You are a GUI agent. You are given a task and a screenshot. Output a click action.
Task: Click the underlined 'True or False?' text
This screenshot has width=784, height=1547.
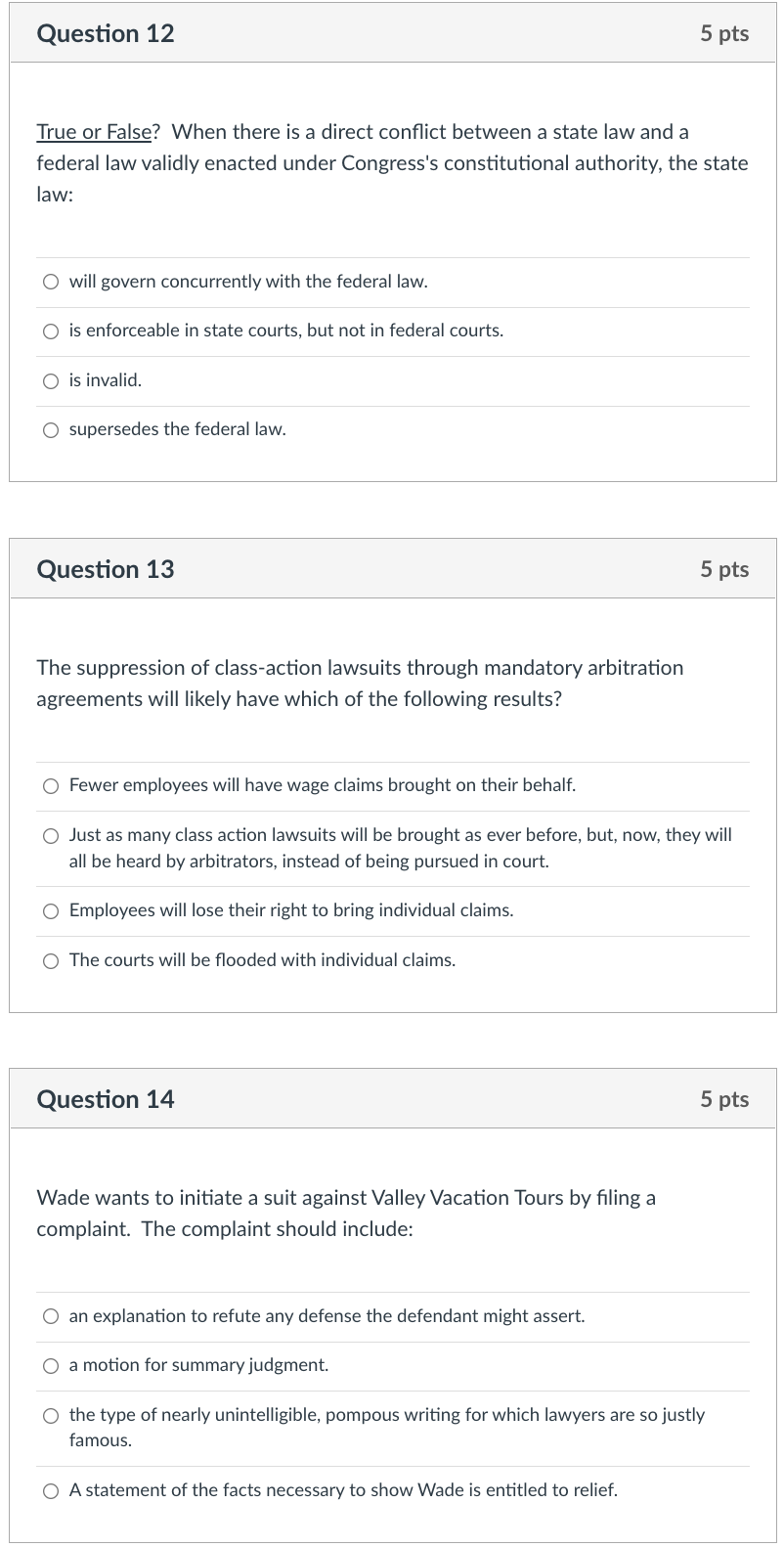coord(91,131)
